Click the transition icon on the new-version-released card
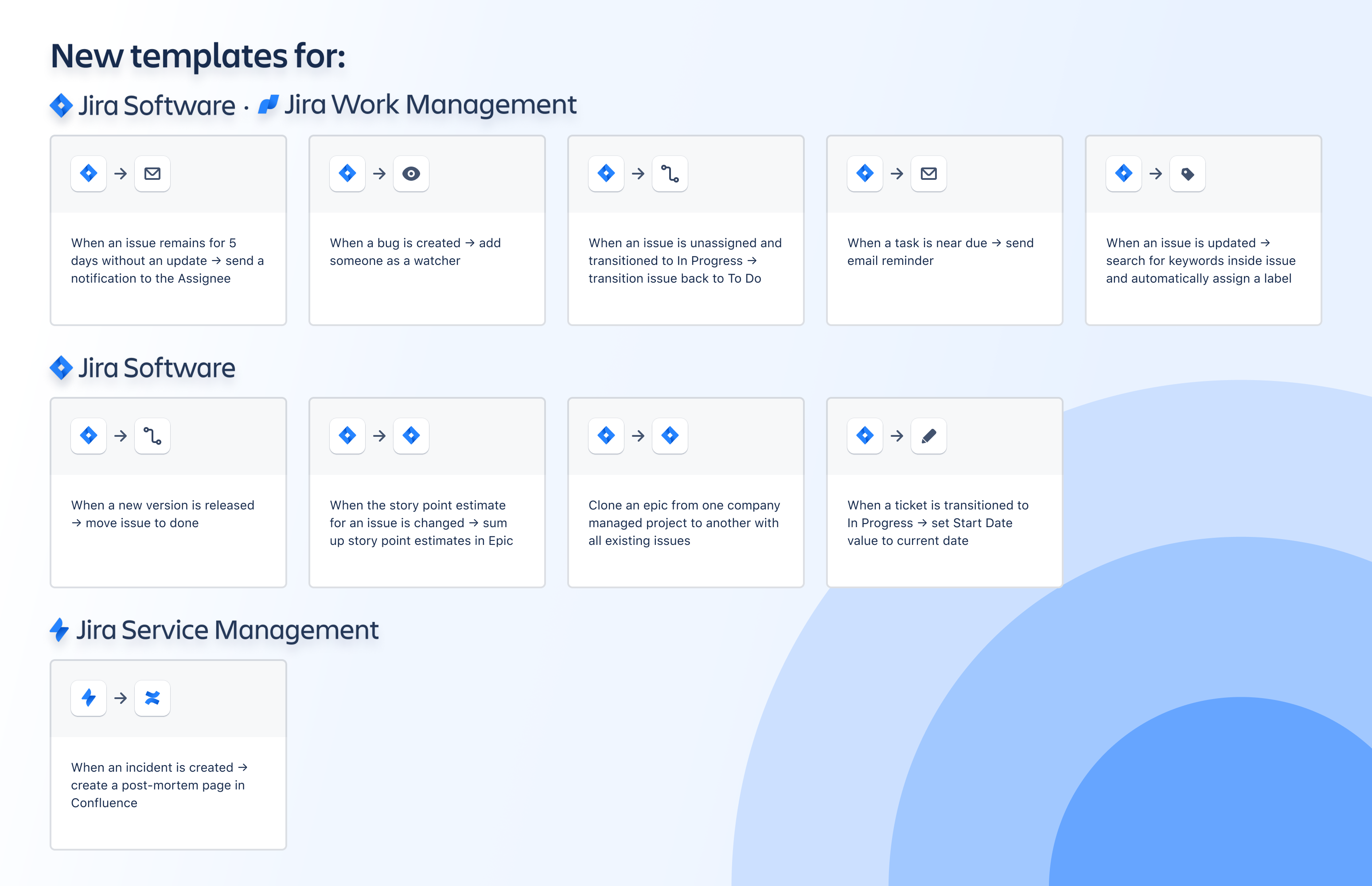The height and width of the screenshot is (886, 1372). click(x=152, y=435)
